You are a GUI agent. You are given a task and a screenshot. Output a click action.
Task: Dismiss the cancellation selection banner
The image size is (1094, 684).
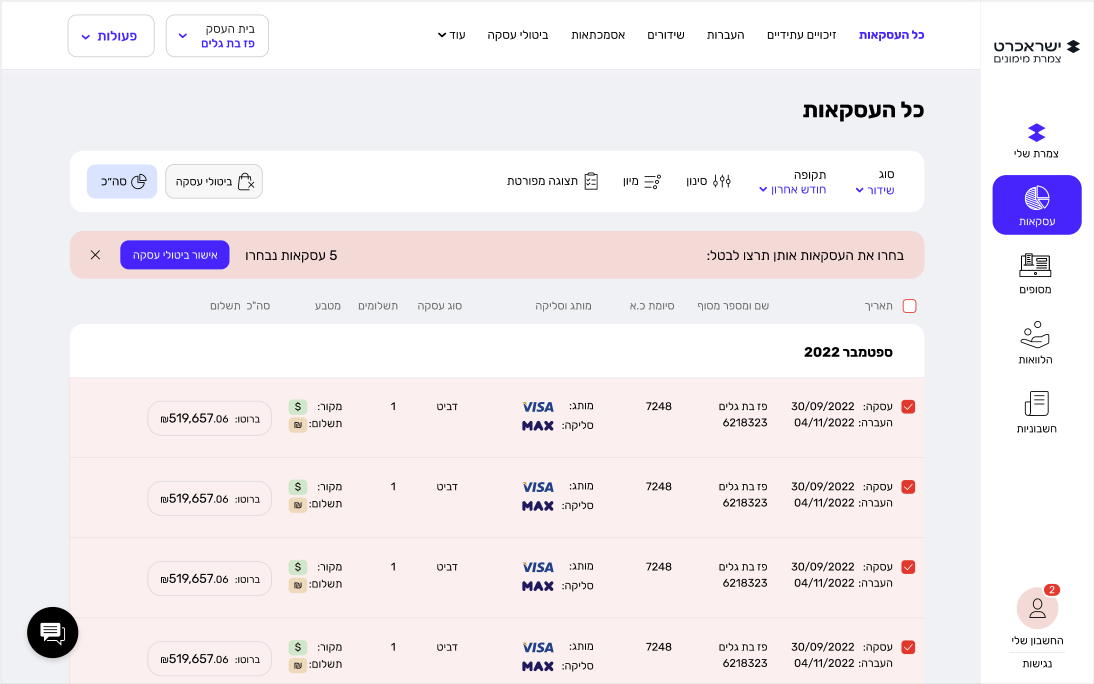coord(95,255)
